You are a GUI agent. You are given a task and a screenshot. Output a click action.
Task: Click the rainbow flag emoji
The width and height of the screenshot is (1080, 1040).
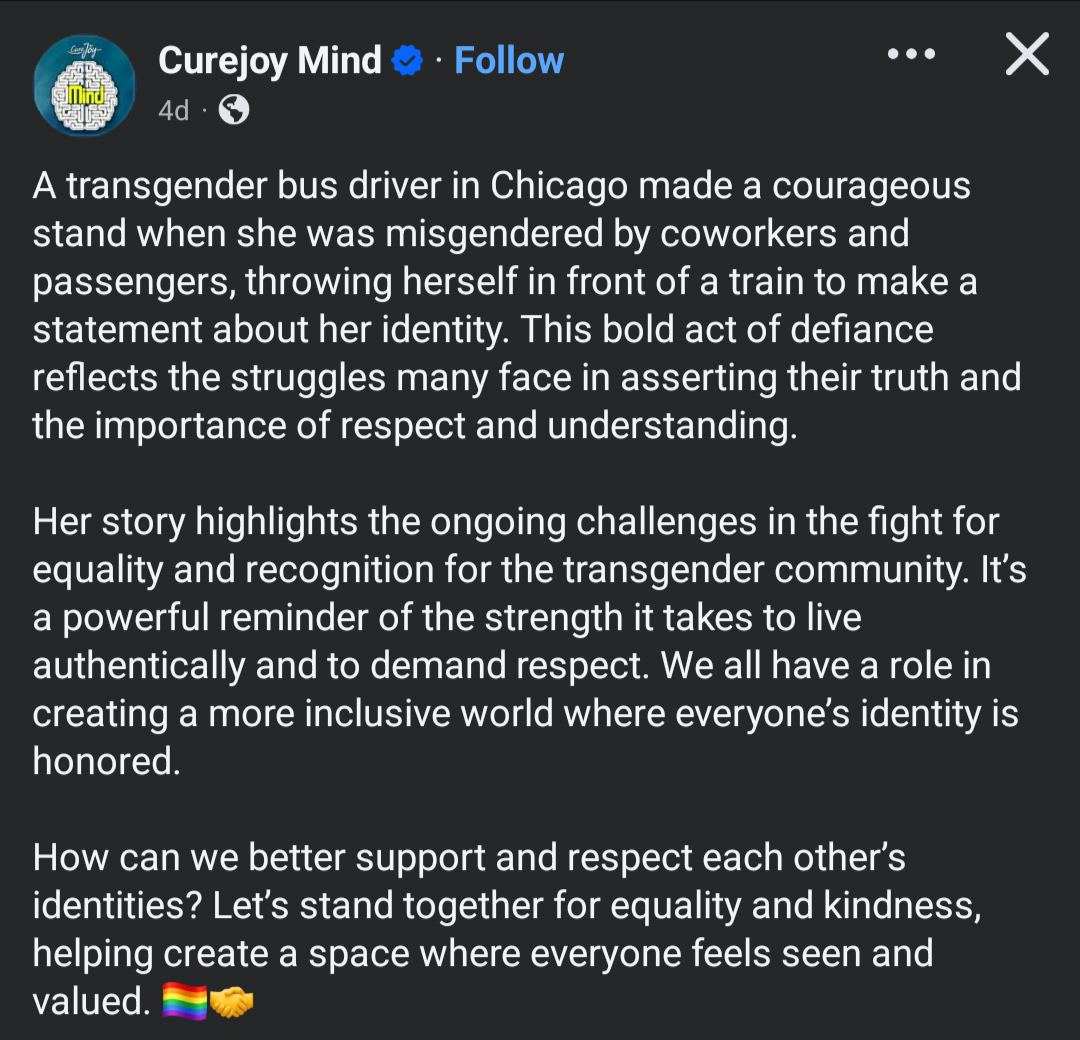pyautogui.click(x=184, y=1002)
